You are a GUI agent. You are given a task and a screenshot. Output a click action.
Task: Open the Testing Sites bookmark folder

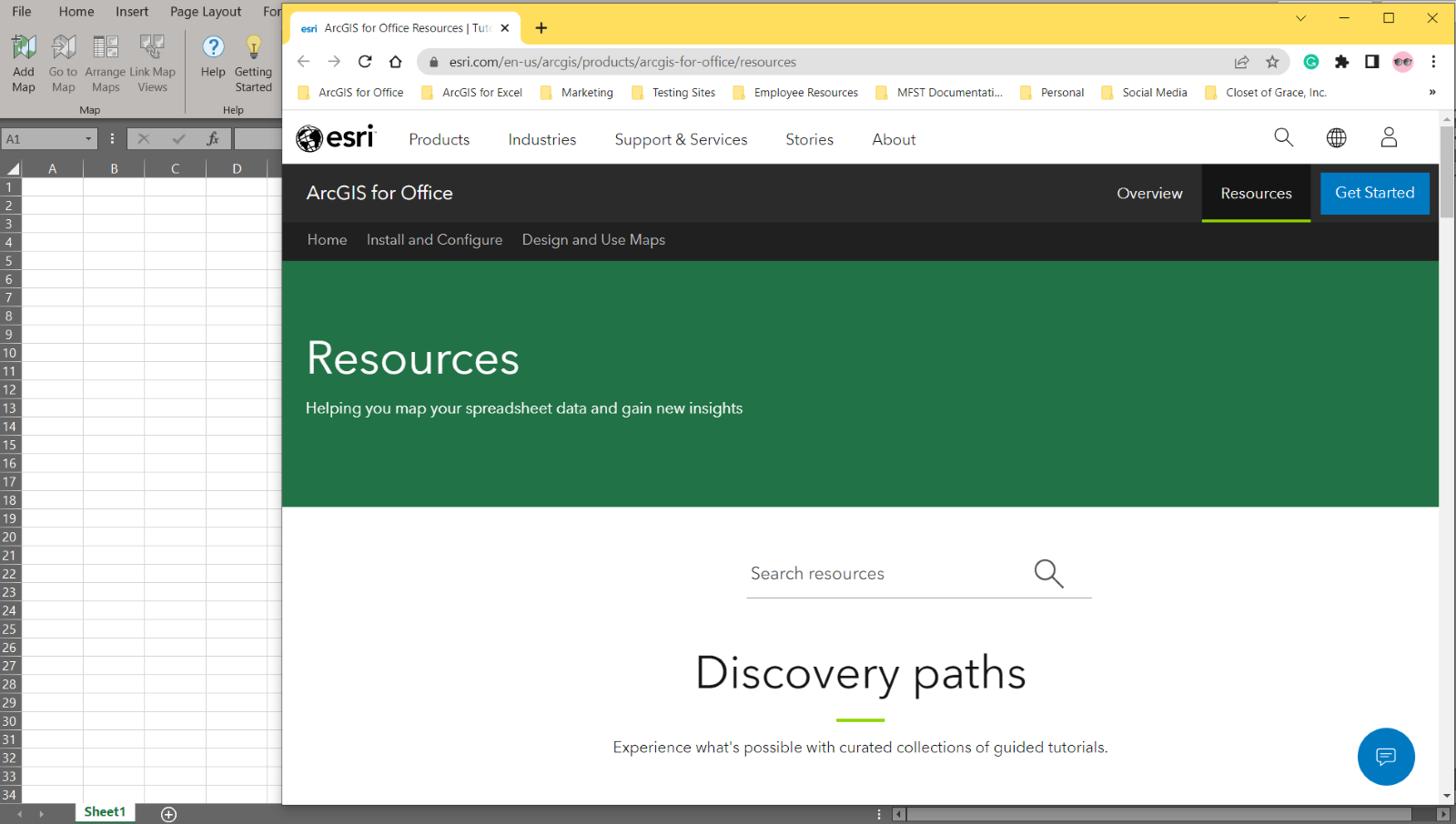673,93
